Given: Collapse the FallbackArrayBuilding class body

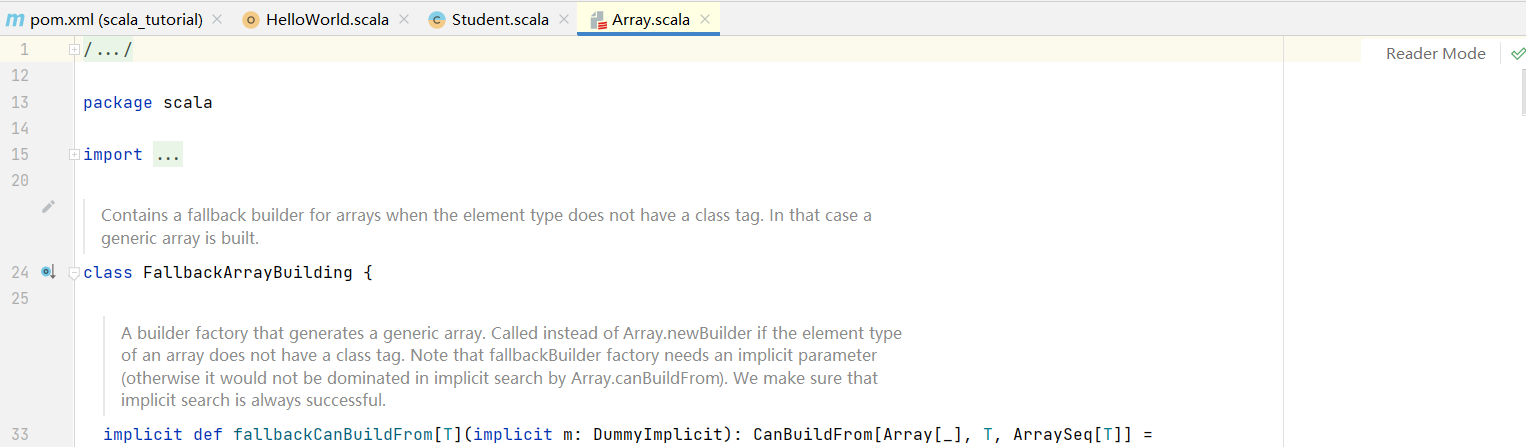Looking at the screenshot, I should (x=74, y=273).
